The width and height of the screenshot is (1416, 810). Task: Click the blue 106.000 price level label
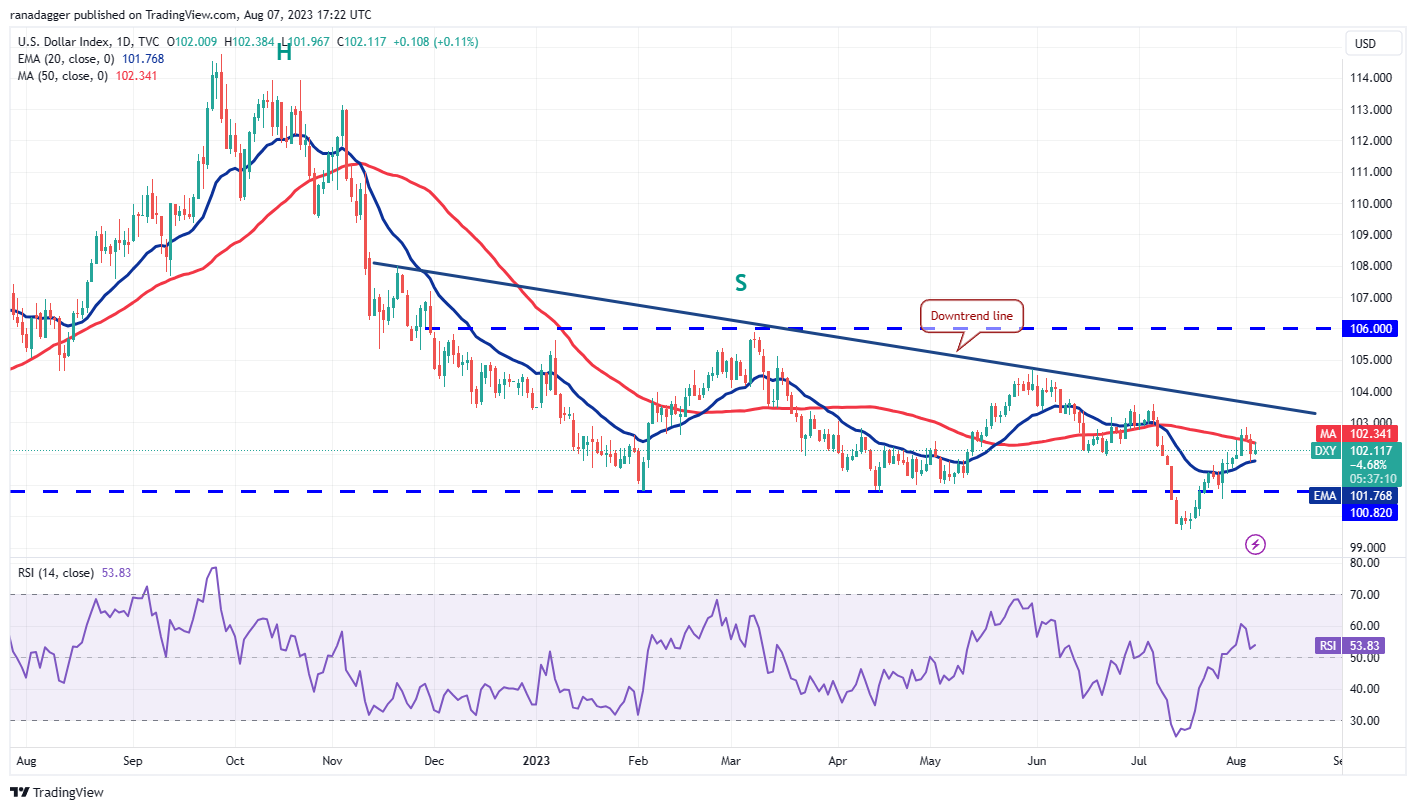click(x=1370, y=328)
